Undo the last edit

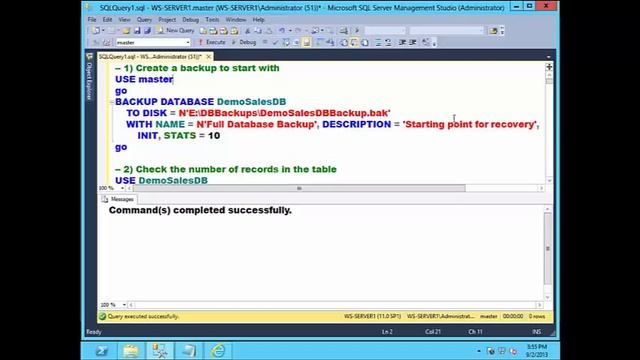point(282,31)
